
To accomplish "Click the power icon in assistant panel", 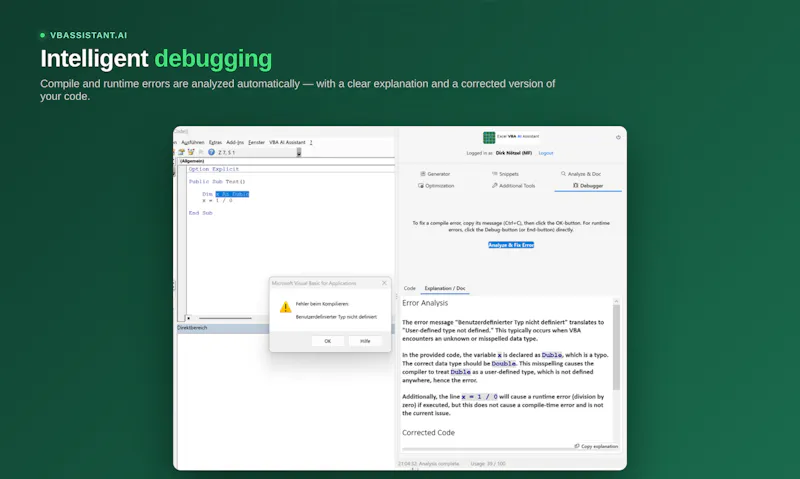I will (618, 137).
